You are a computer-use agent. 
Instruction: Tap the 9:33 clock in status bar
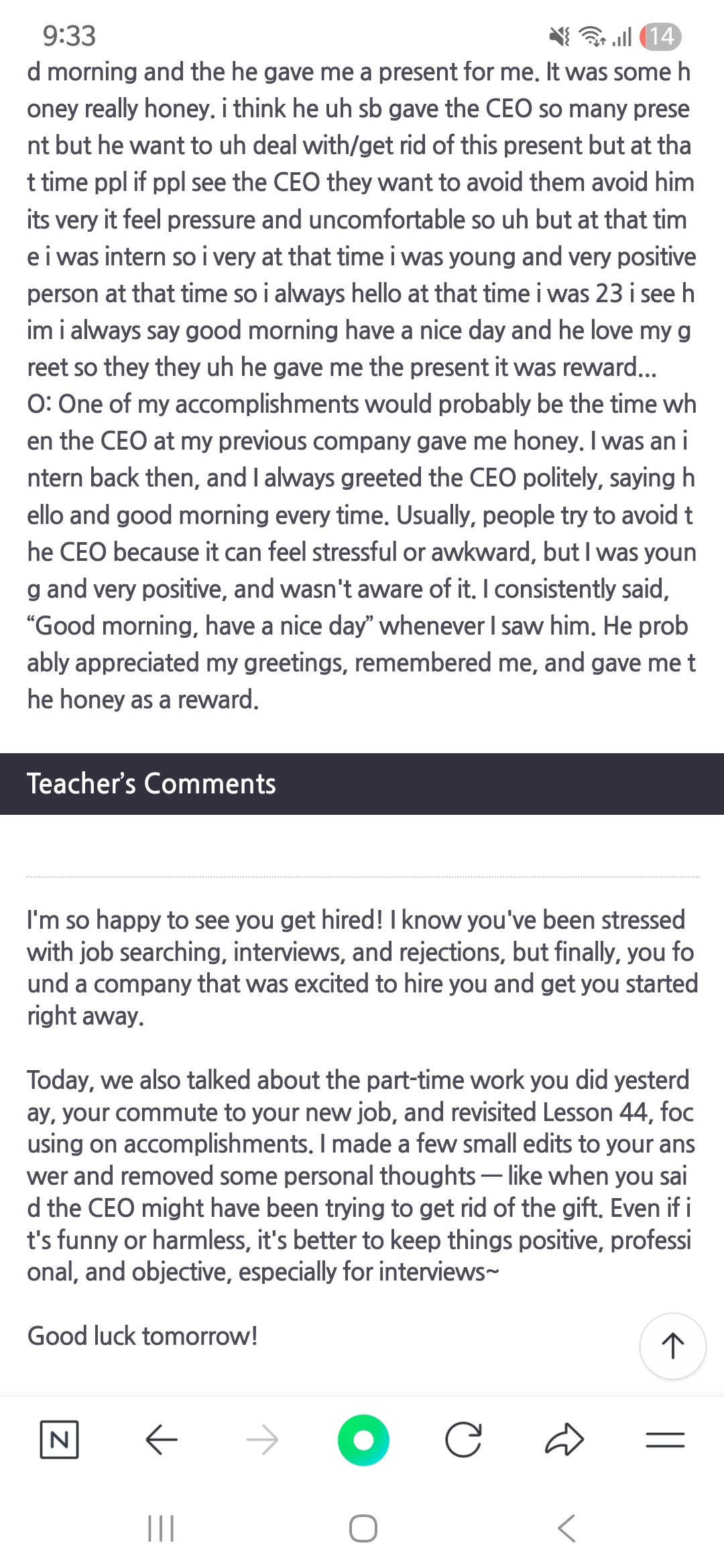(x=69, y=36)
